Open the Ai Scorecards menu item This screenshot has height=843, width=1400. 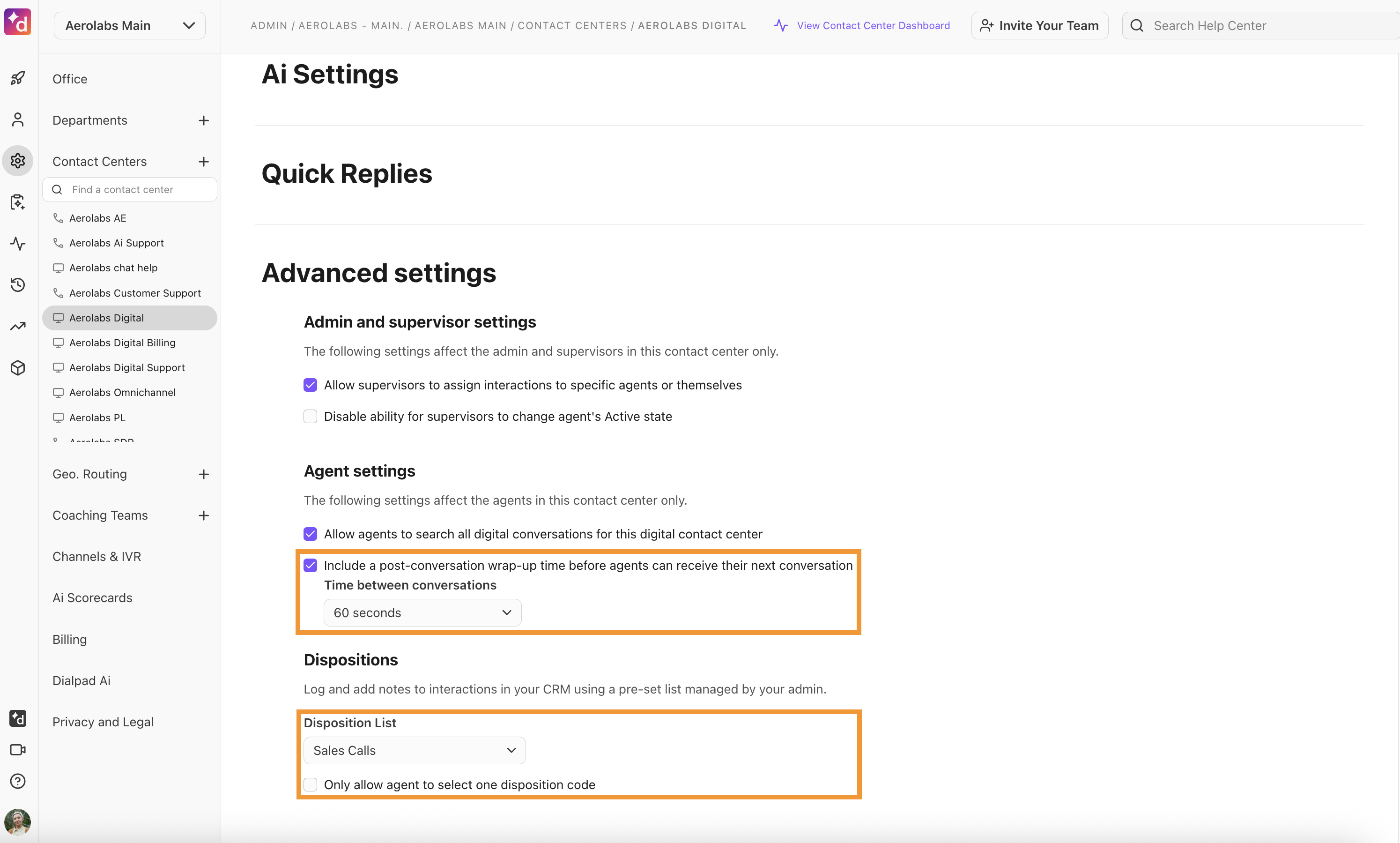coord(92,598)
